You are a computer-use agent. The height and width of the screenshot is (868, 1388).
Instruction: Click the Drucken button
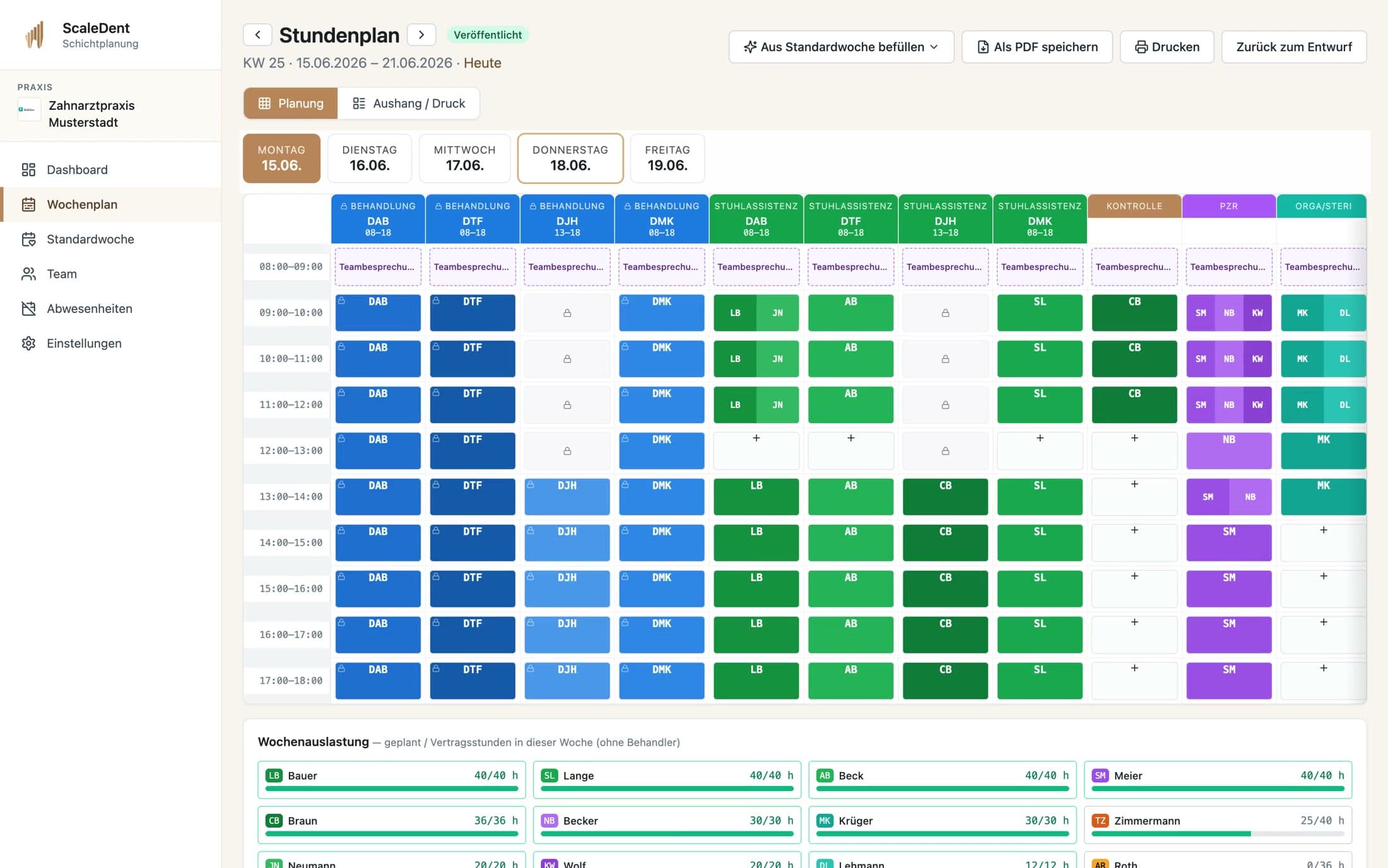coord(1167,47)
